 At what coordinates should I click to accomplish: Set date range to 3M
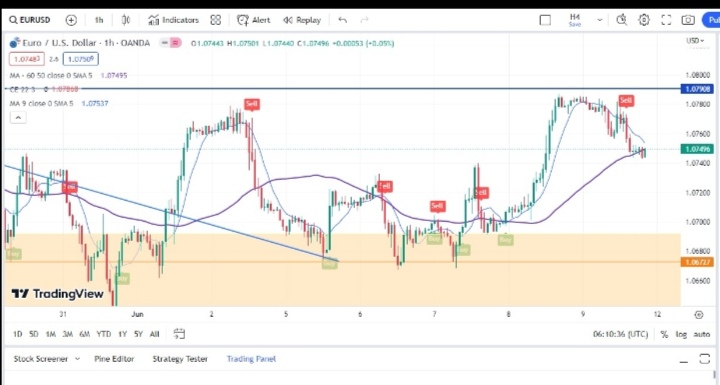pyautogui.click(x=68, y=334)
